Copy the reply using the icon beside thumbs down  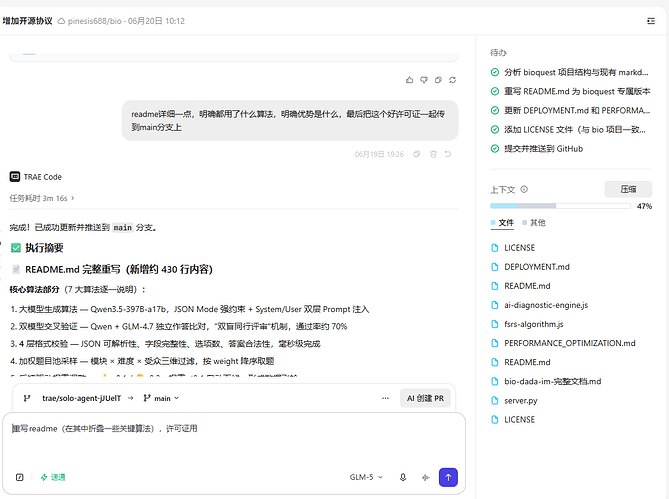[438, 80]
